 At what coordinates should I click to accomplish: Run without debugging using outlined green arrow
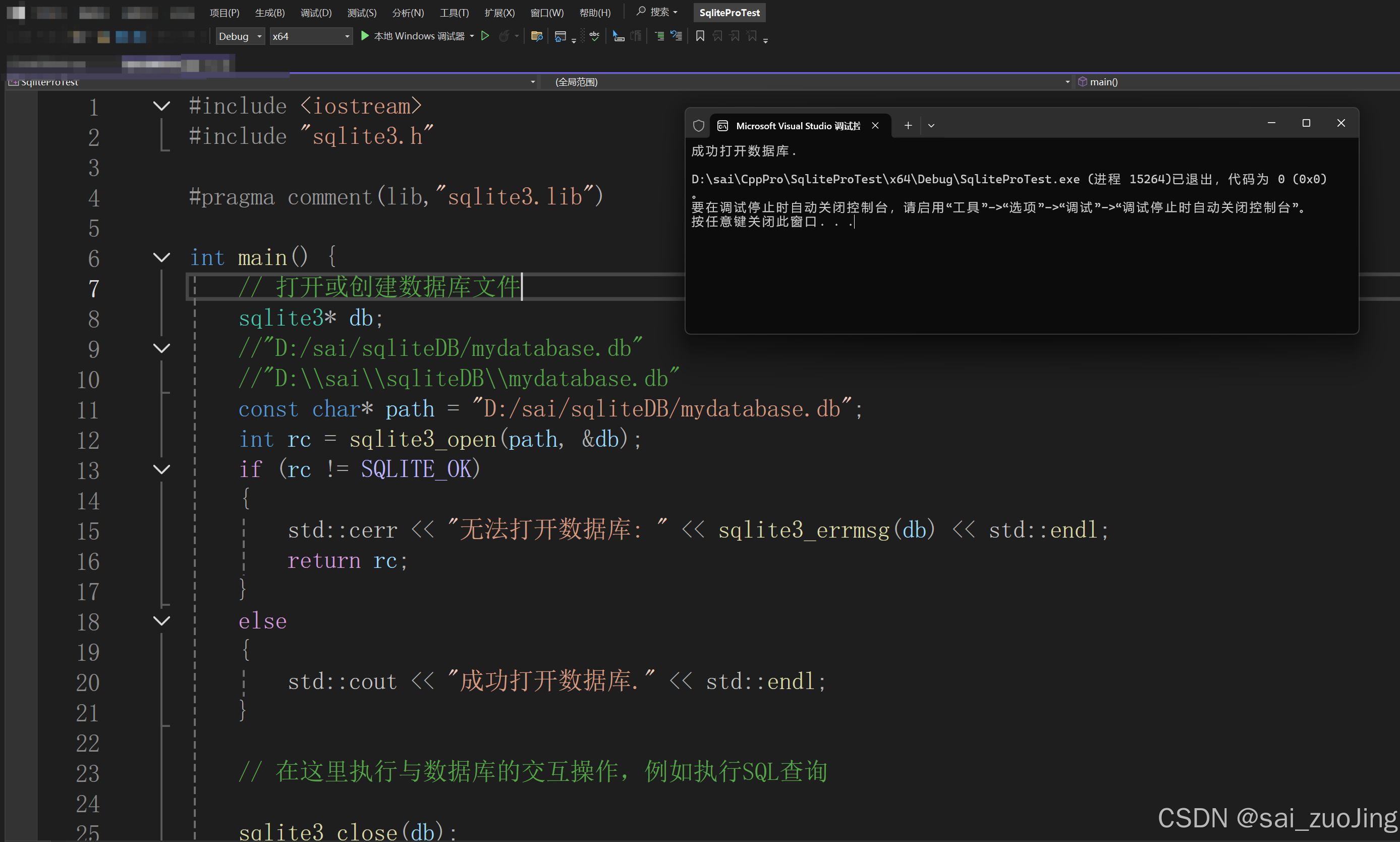485,36
